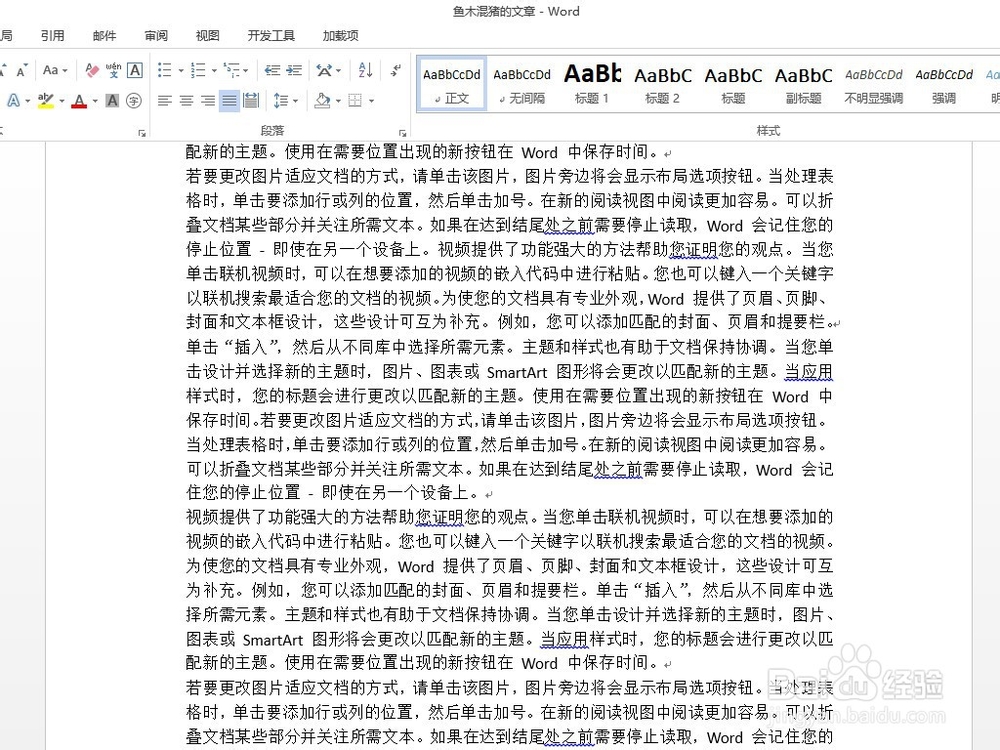Apply red font color
This screenshot has height=750, width=1000.
[x=79, y=101]
